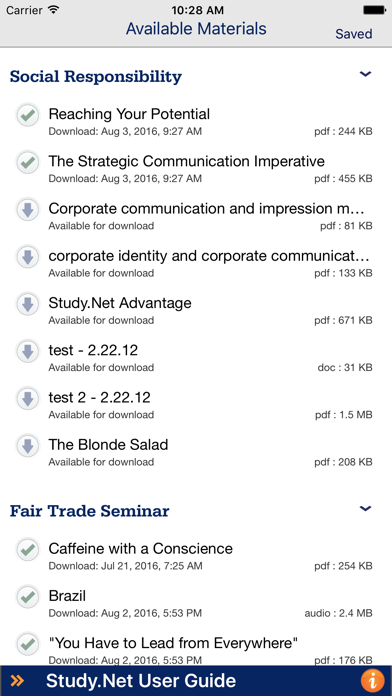Open the Study.Net User Guide banner
This screenshot has width=392, height=696.
click(196, 680)
